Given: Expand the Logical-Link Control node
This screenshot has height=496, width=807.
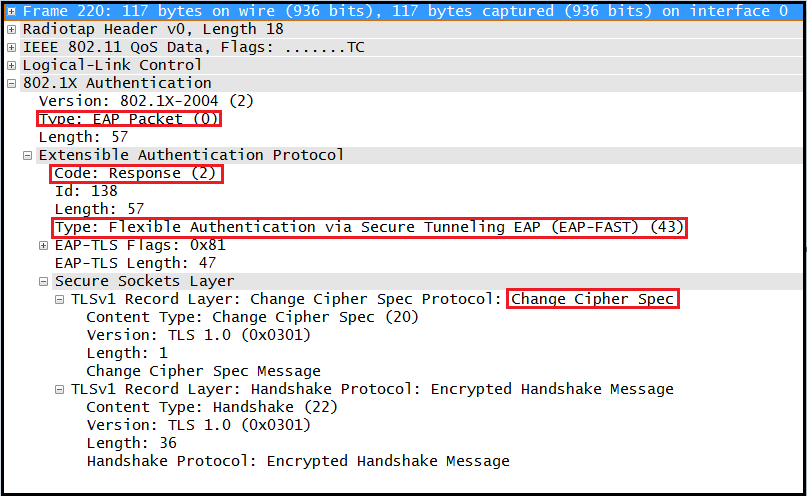Looking at the screenshot, I should pos(12,65).
